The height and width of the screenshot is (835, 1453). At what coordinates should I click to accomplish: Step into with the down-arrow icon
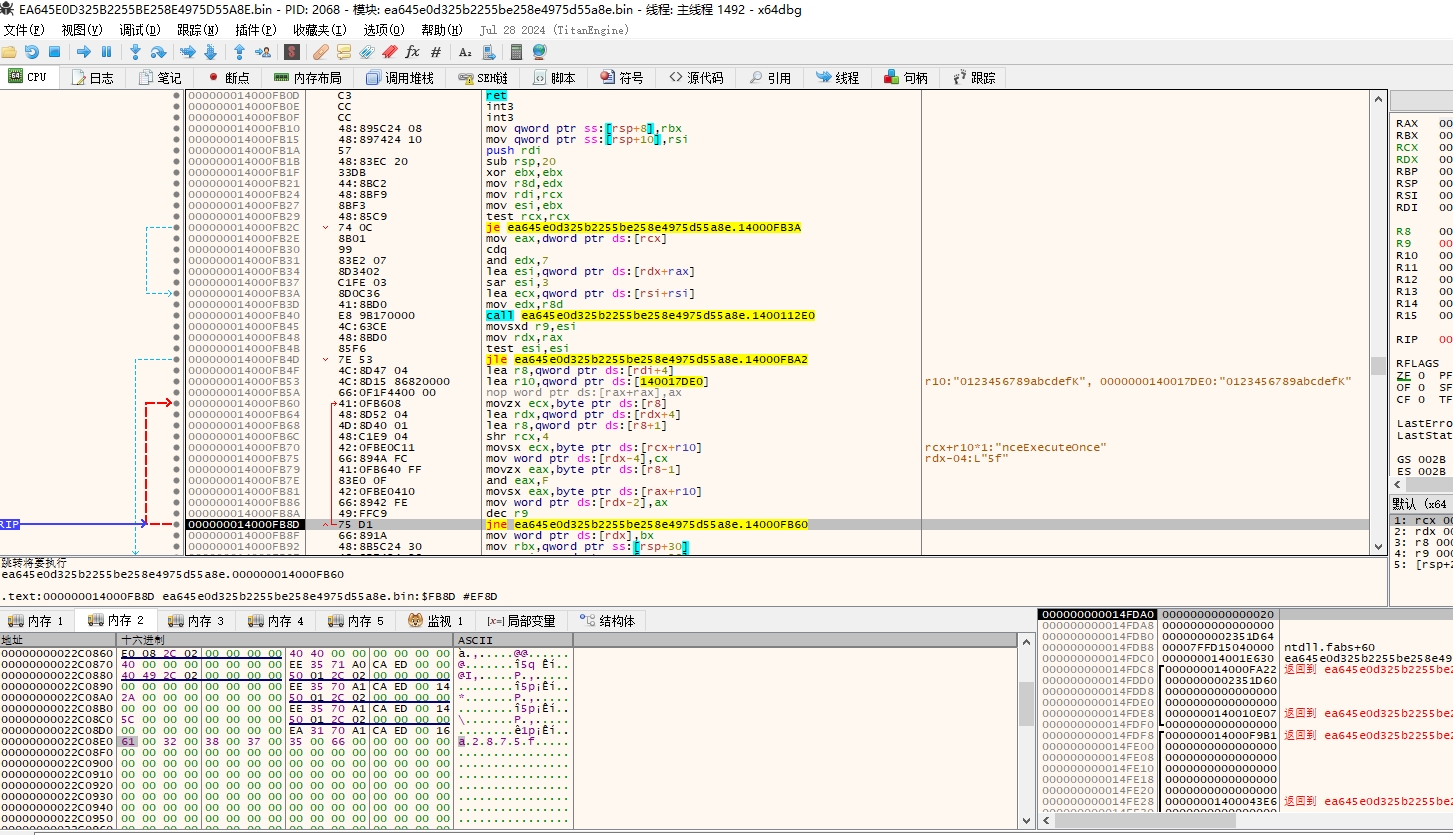coord(135,52)
